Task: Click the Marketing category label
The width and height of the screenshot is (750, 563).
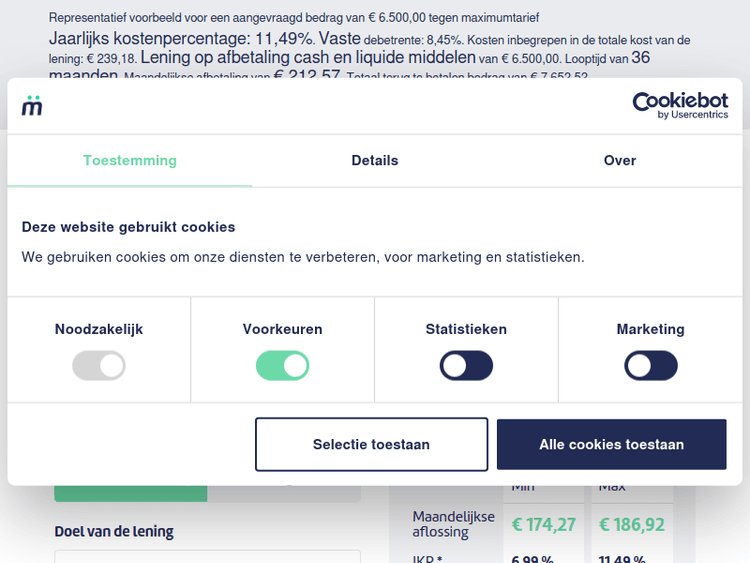Action: pos(651,329)
